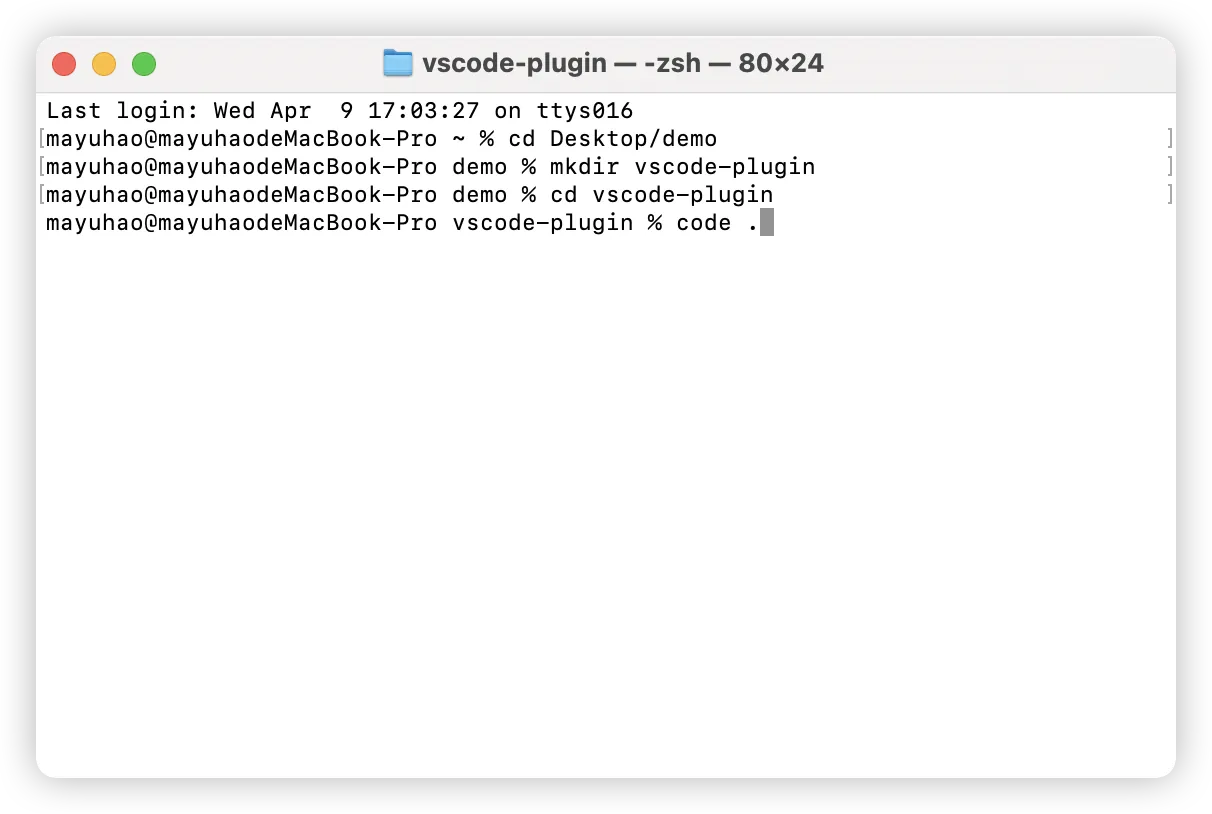Screen dimensions: 1212x814
Task: Click the 'mkdir' command word
Action: (585, 166)
